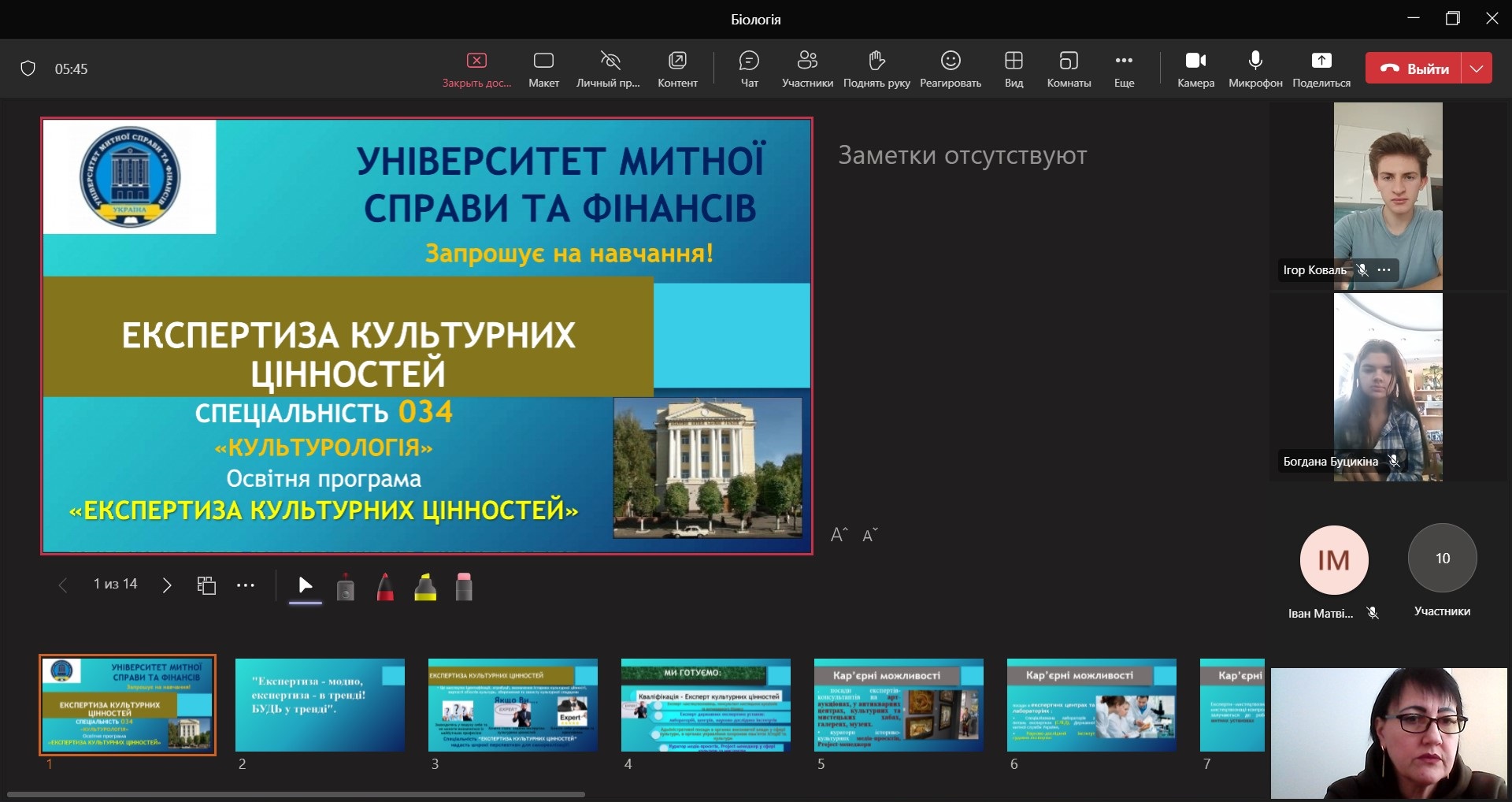Increase notes font size
Viewport: 1512px width, 802px height.
point(839,535)
